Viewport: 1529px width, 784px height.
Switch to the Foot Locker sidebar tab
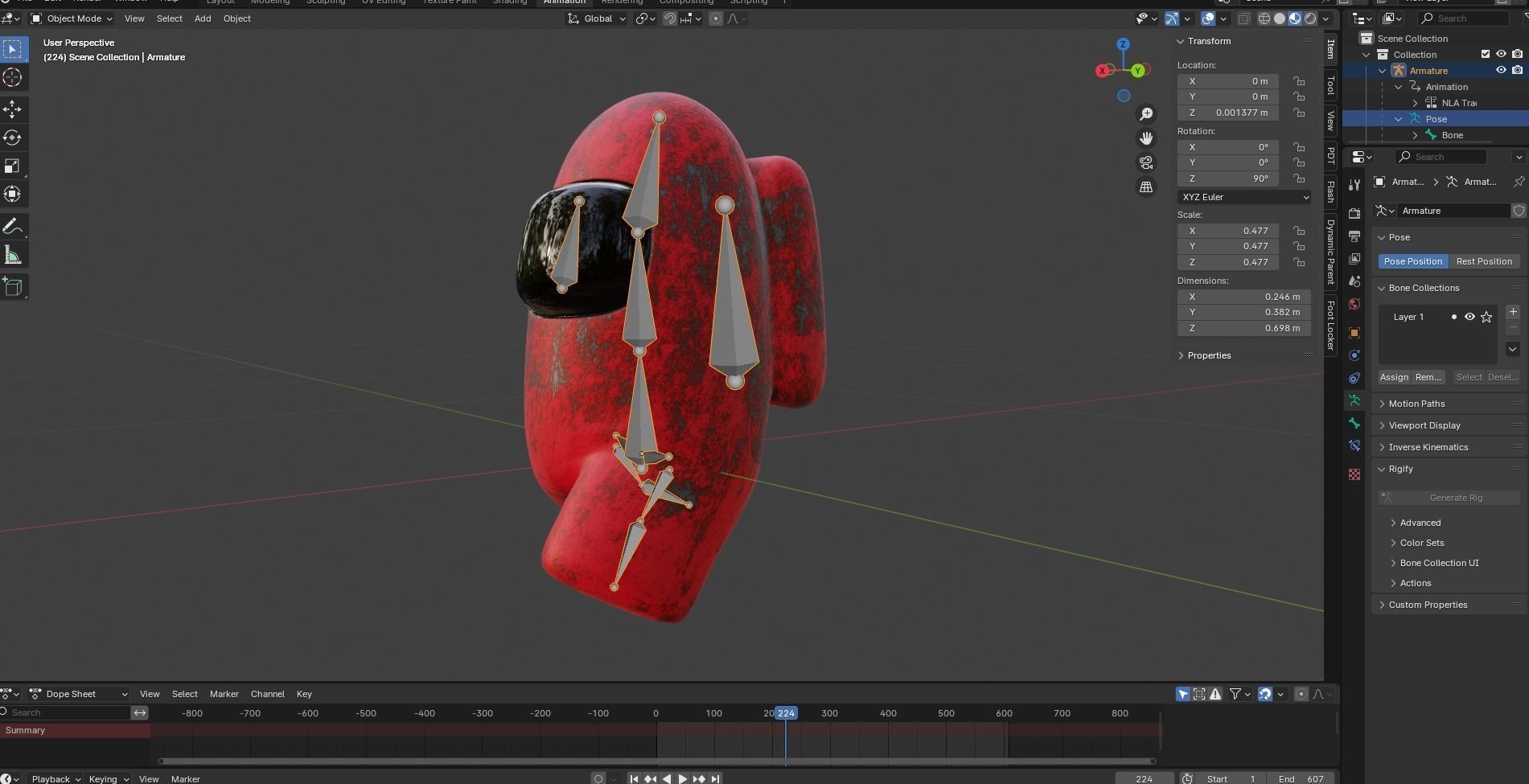(1330, 325)
